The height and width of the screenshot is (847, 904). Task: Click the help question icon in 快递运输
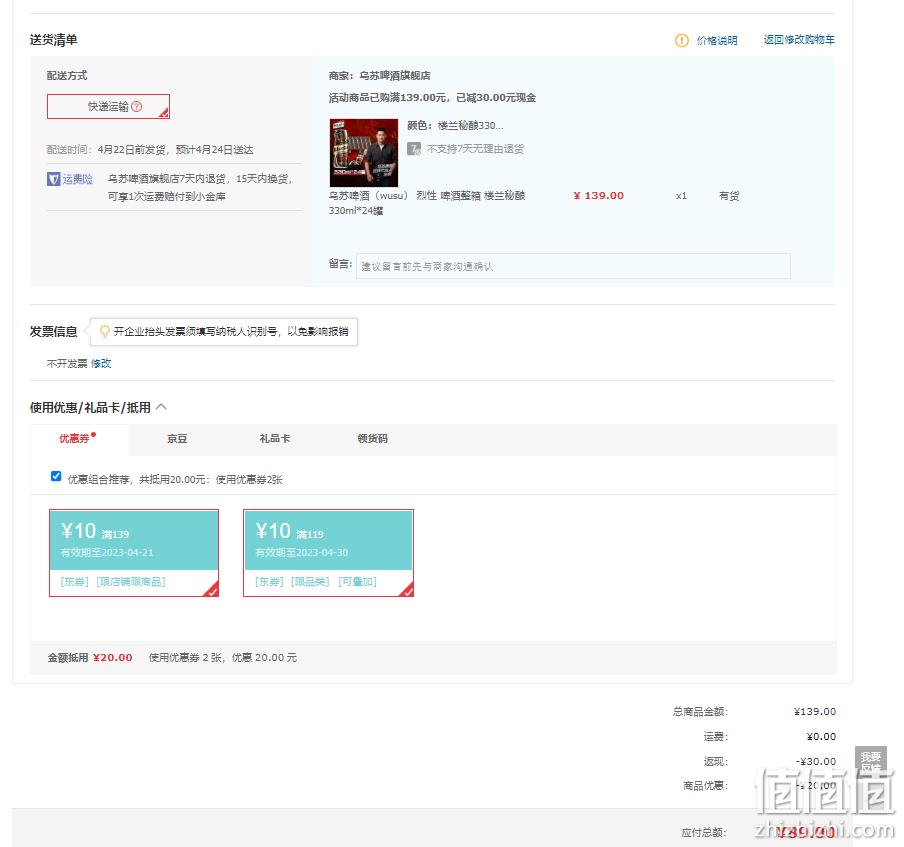(137, 107)
